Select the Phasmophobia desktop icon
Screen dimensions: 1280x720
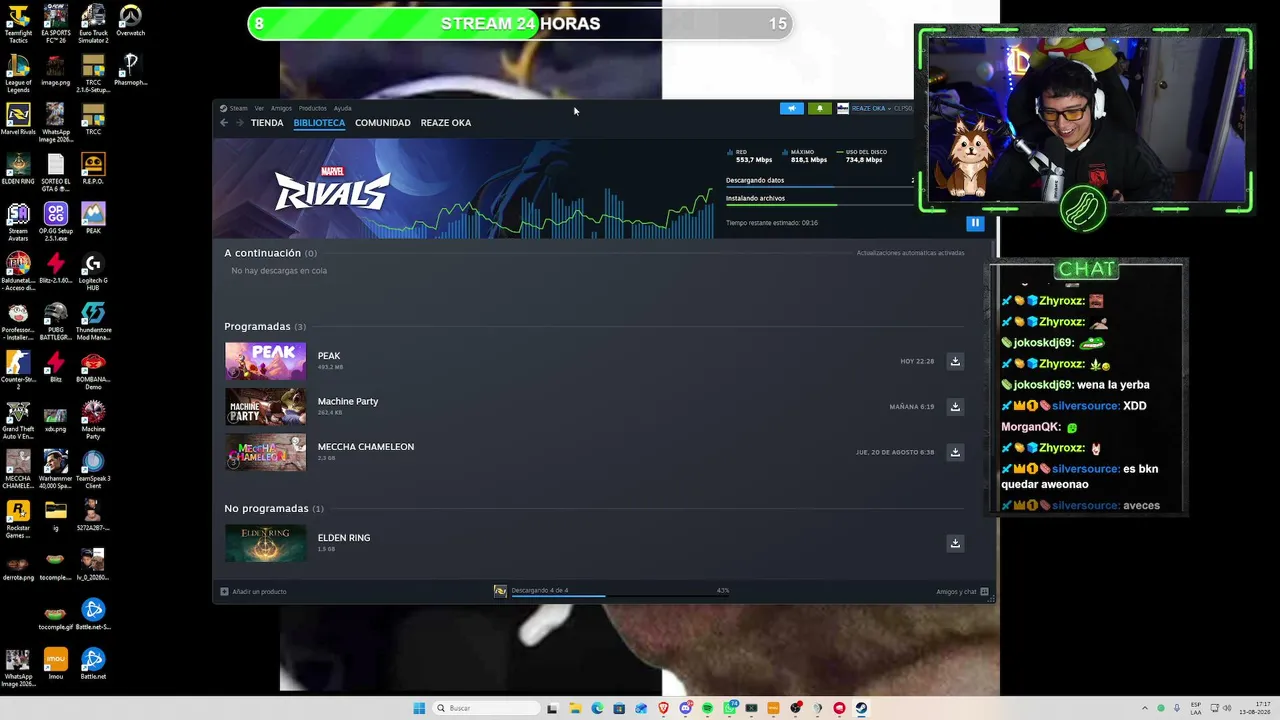pos(130,70)
